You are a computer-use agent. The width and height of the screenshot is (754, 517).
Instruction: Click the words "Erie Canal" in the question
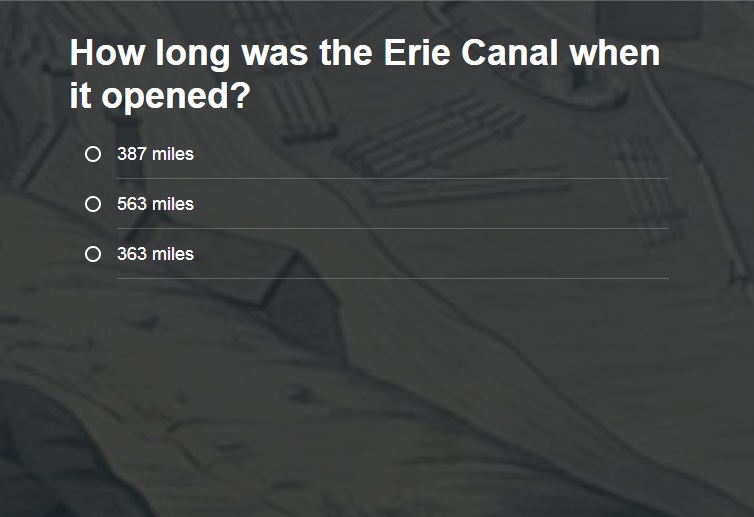click(472, 53)
